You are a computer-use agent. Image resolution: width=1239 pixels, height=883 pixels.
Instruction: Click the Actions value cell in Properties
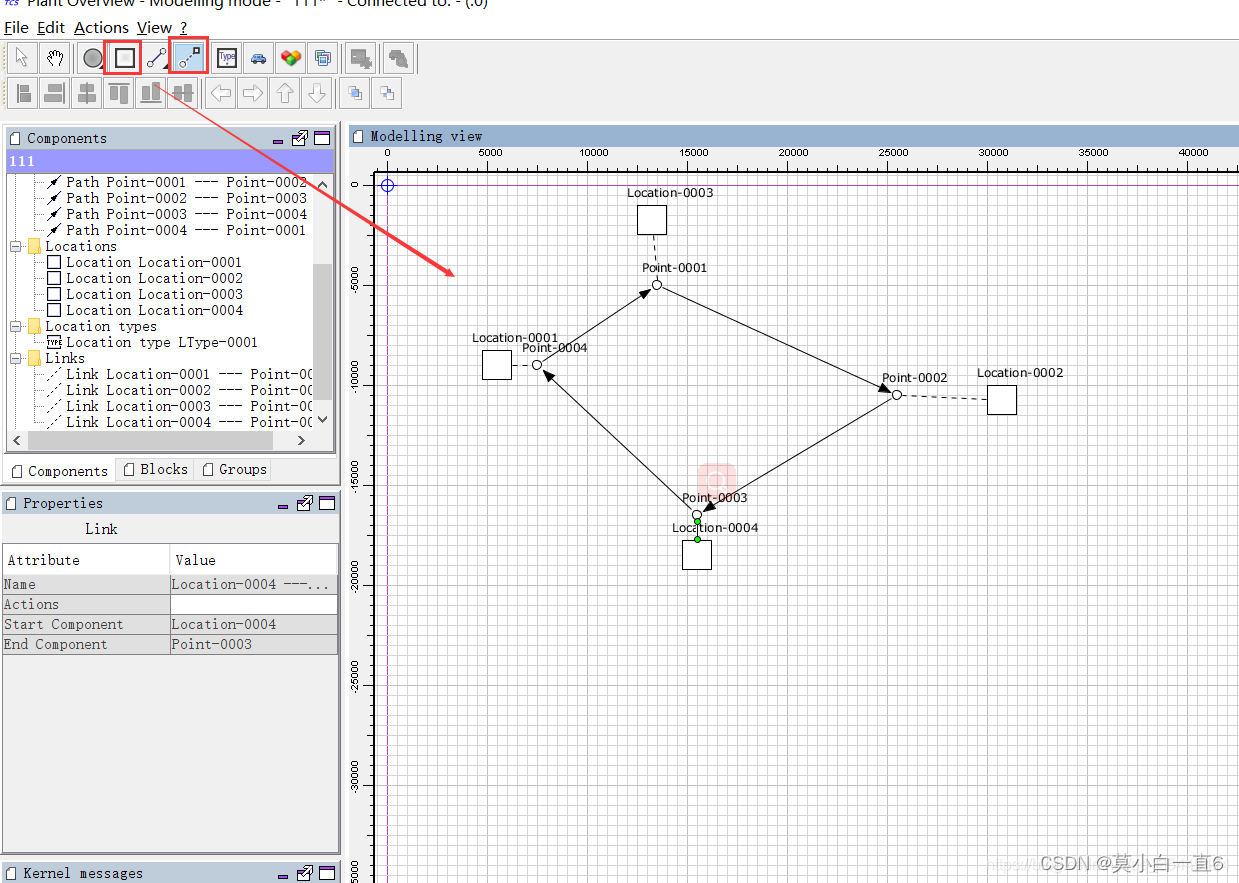pyautogui.click(x=254, y=604)
